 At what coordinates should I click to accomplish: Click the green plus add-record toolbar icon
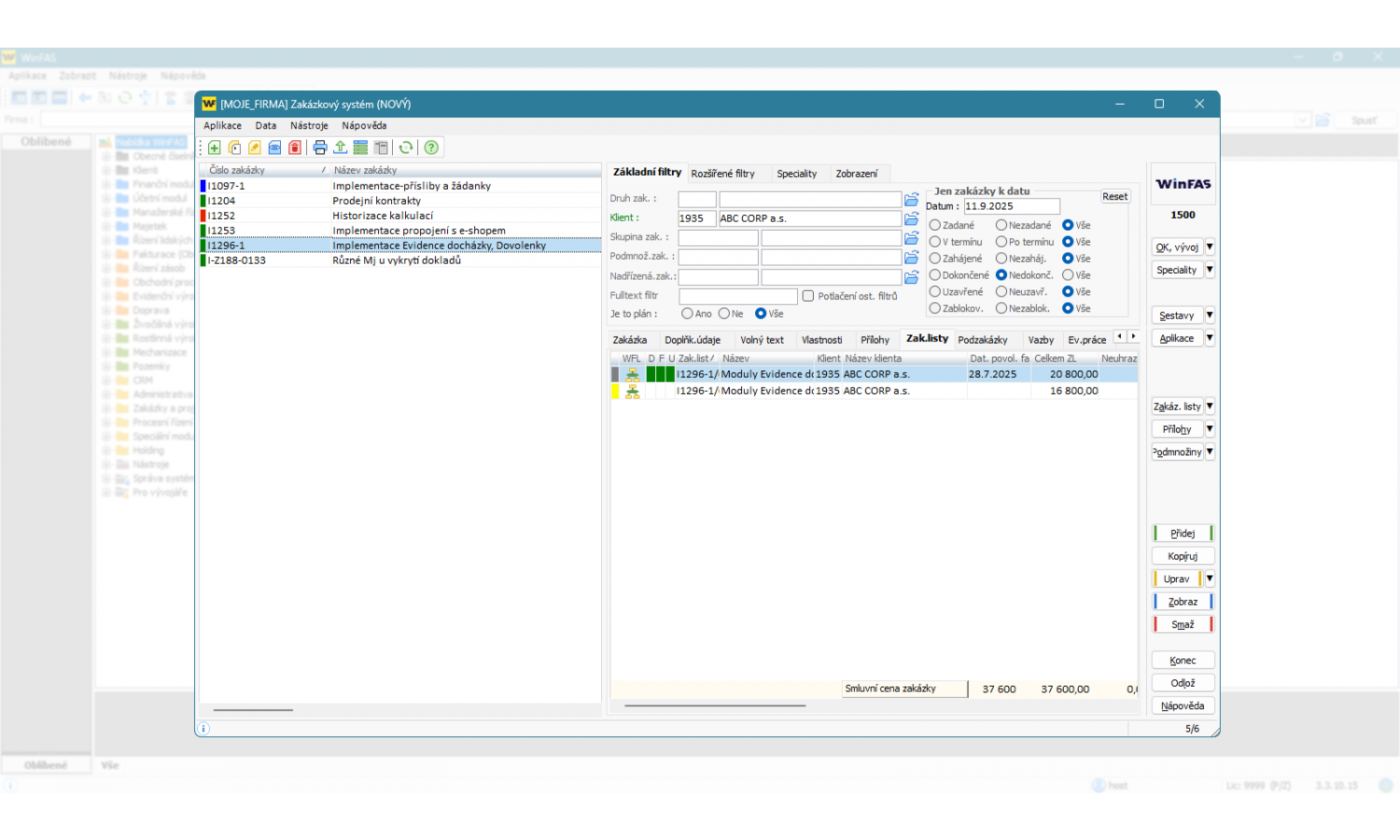click(215, 147)
